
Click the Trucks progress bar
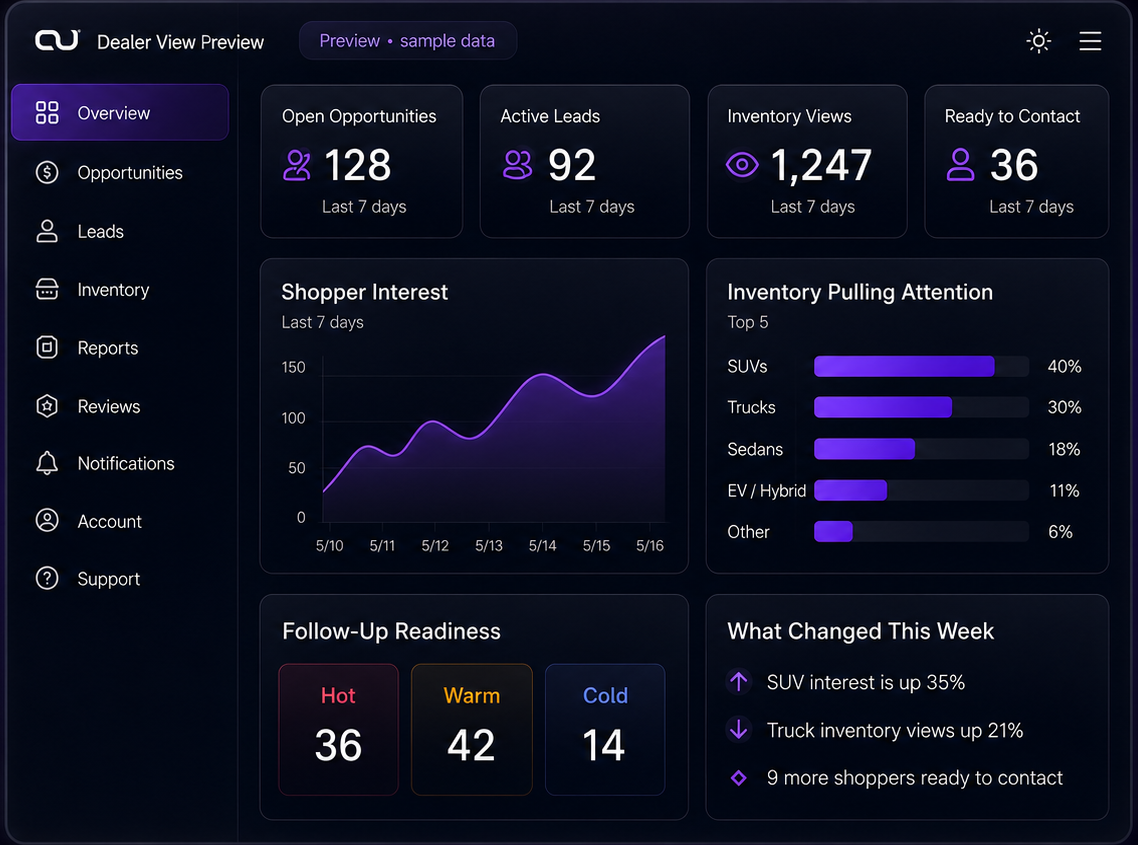921,407
